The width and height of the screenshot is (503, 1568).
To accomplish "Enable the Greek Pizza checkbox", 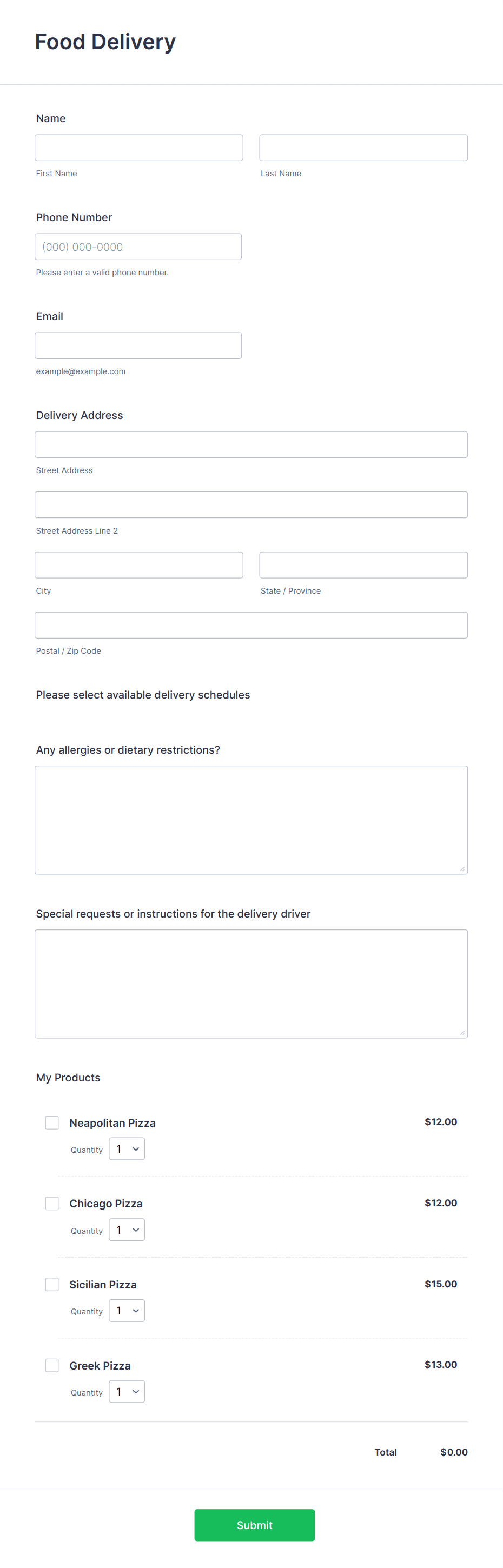I will [52, 1365].
